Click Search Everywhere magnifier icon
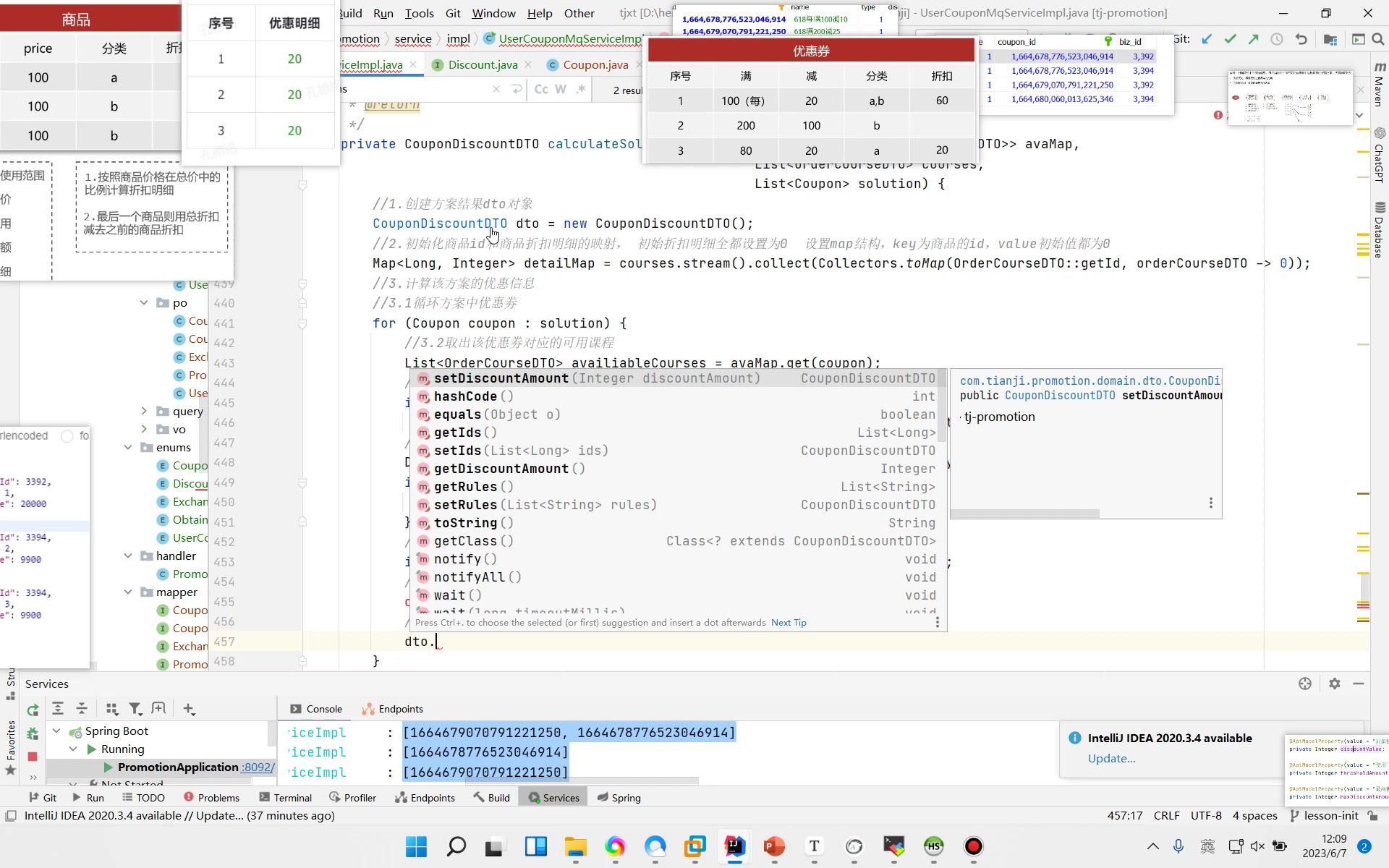The height and width of the screenshot is (868, 1389). (1378, 40)
